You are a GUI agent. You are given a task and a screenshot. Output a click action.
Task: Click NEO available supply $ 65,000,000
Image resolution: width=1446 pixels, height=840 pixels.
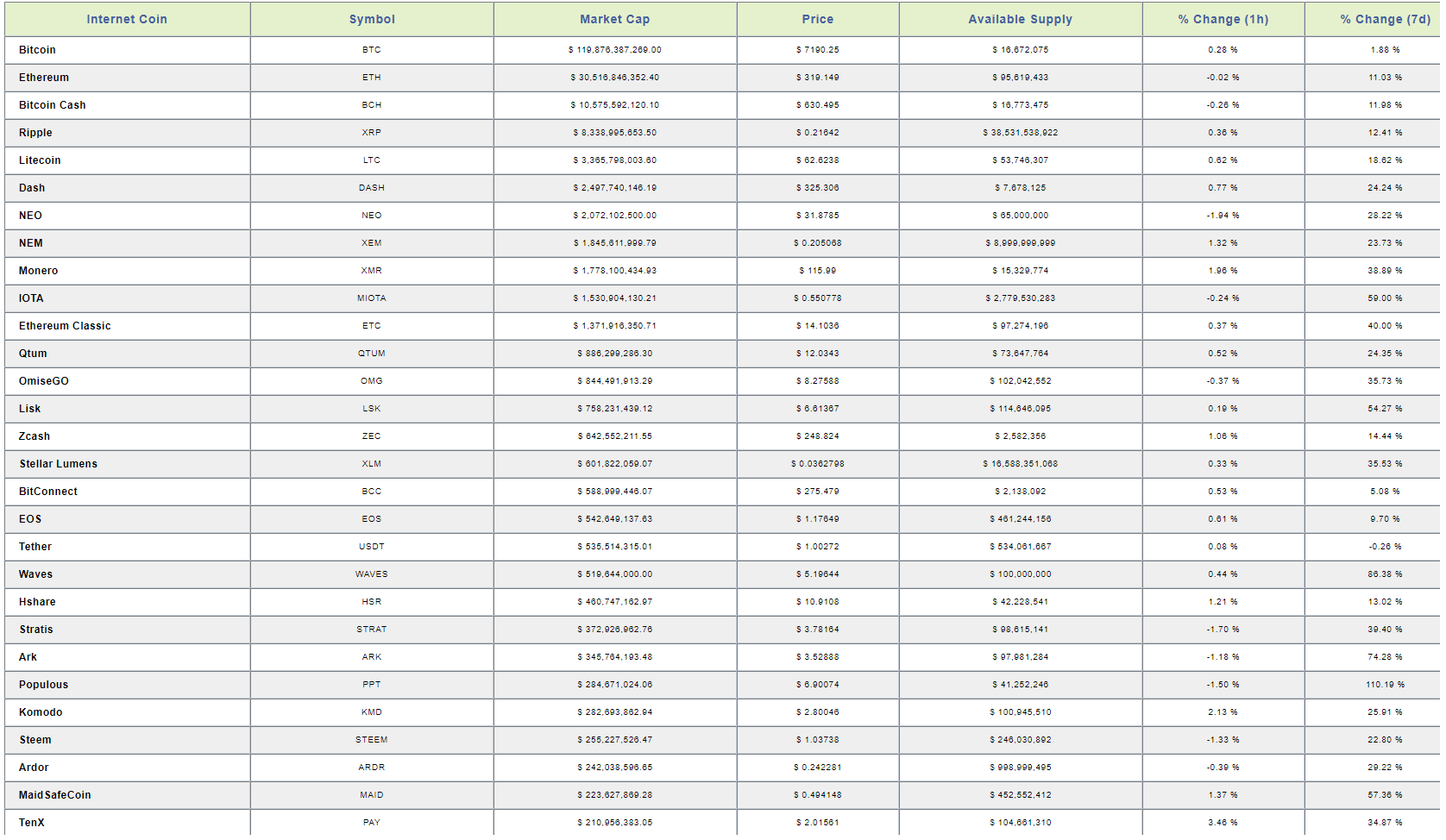(1021, 216)
